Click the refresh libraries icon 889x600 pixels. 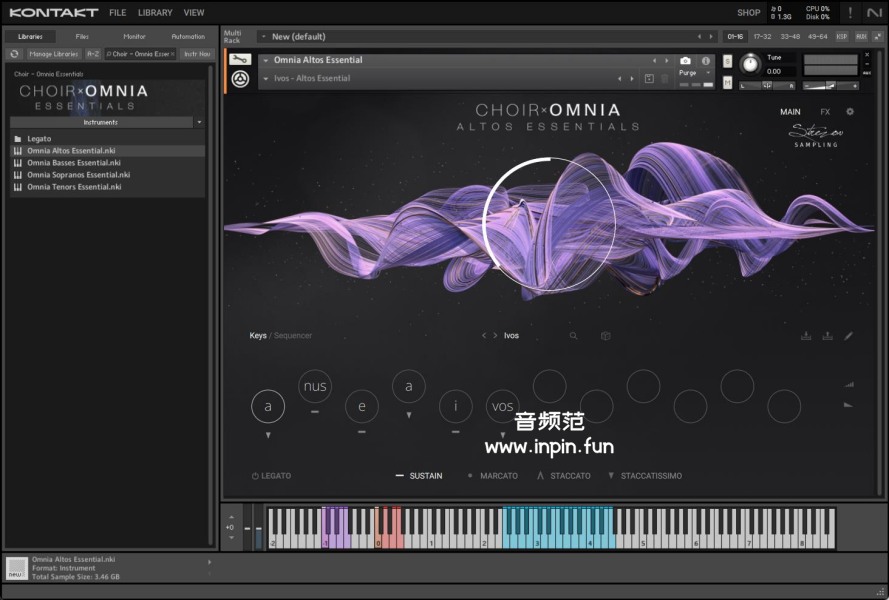tap(15, 54)
